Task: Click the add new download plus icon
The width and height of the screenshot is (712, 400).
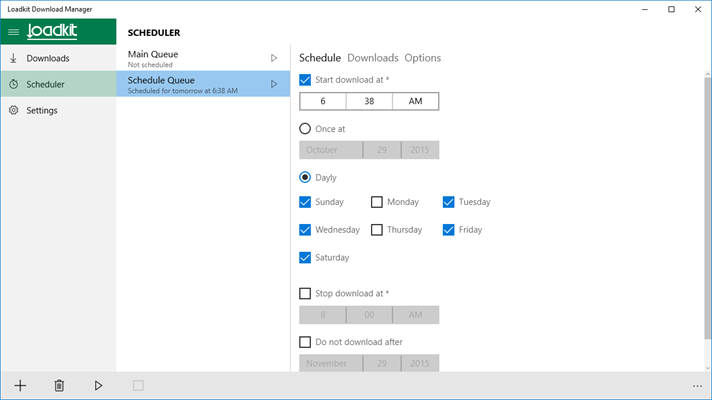Action: coord(20,385)
